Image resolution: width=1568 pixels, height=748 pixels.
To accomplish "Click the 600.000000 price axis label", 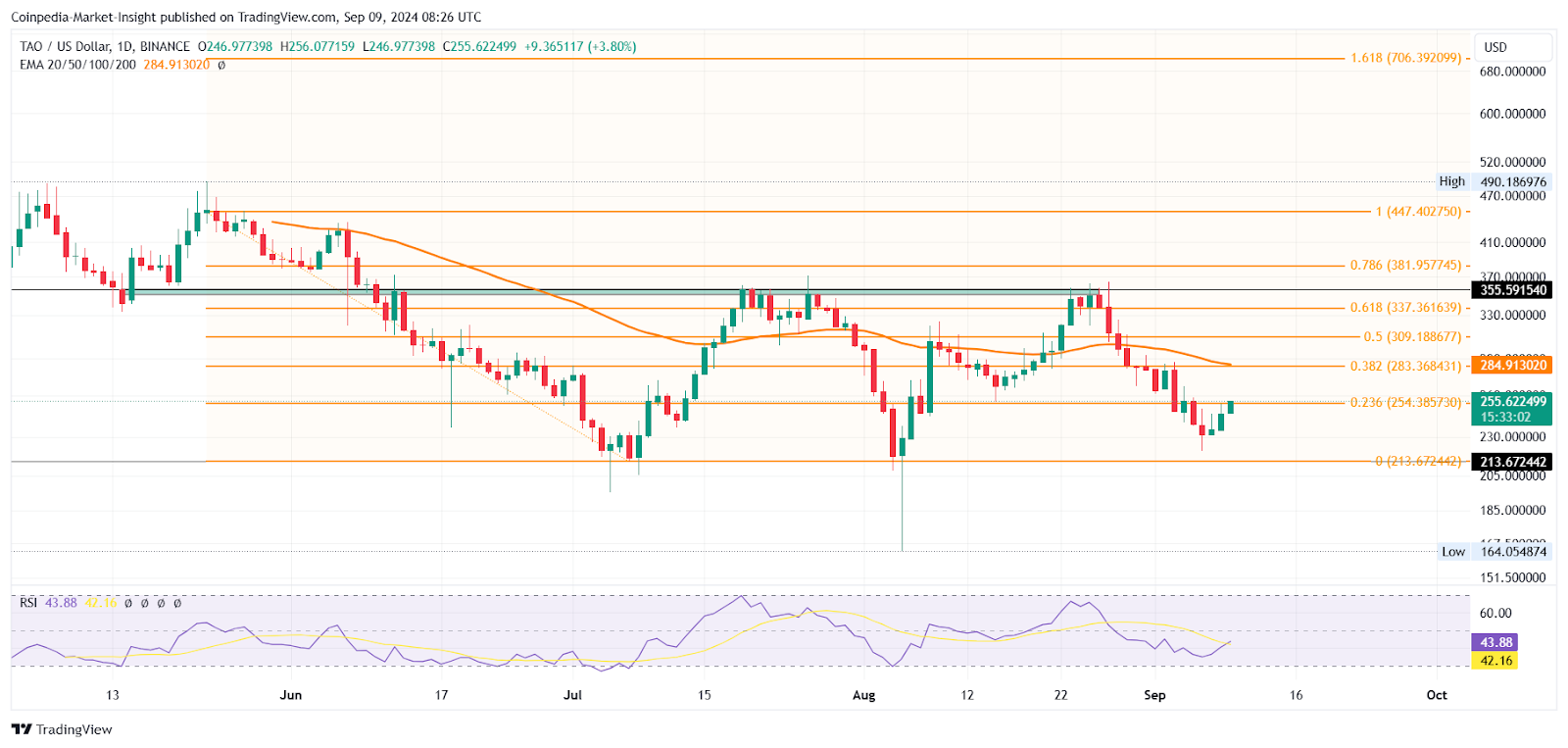I will [x=1513, y=114].
